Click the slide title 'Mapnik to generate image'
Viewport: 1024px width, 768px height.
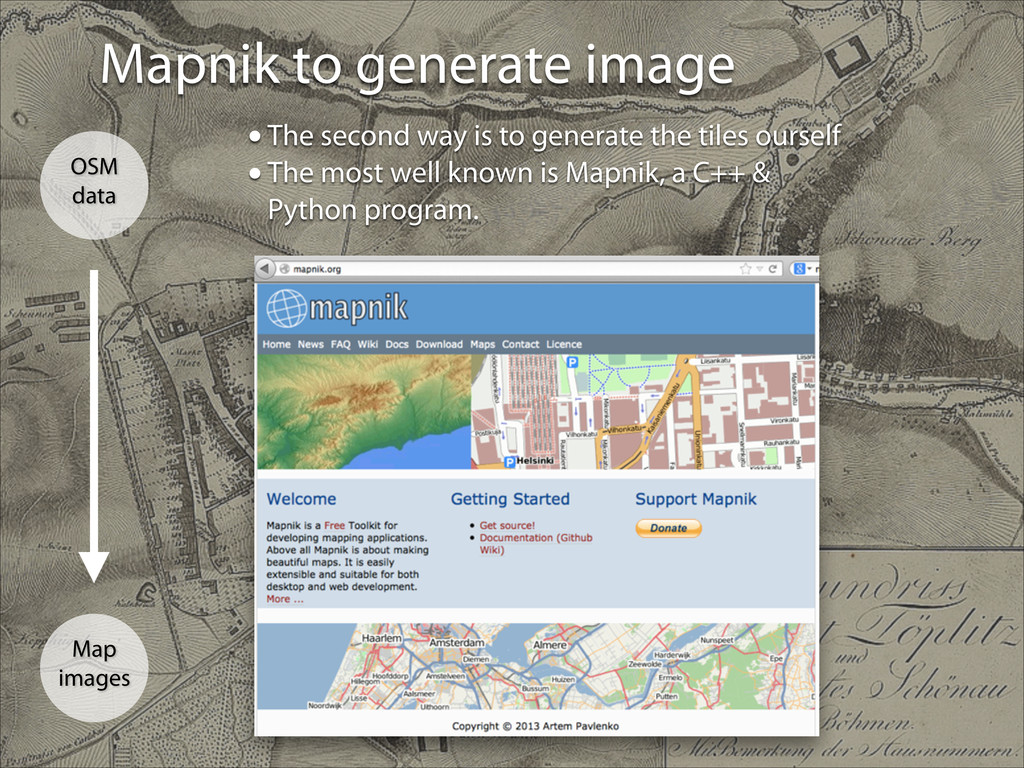[x=418, y=65]
